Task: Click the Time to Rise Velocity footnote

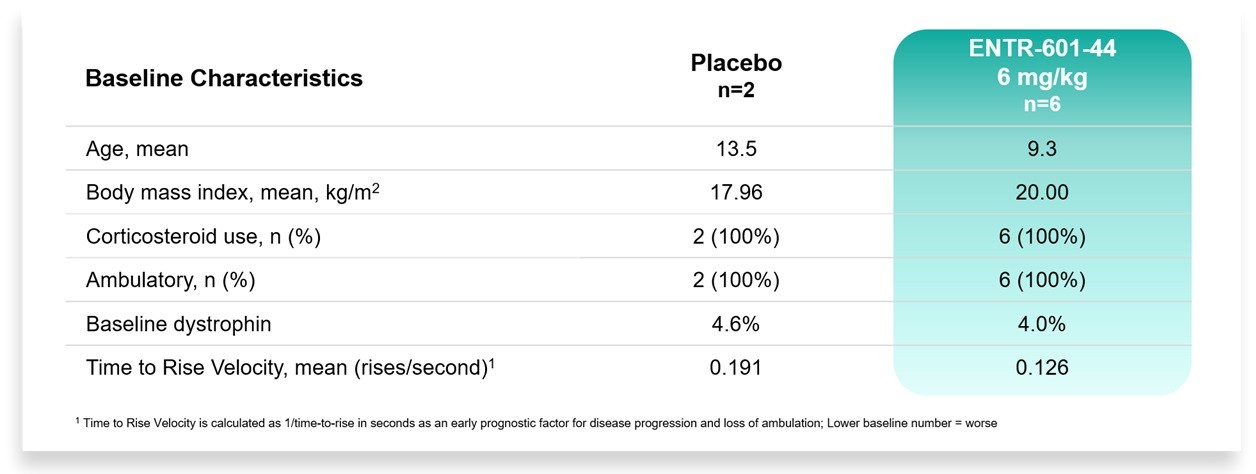Action: pos(536,423)
